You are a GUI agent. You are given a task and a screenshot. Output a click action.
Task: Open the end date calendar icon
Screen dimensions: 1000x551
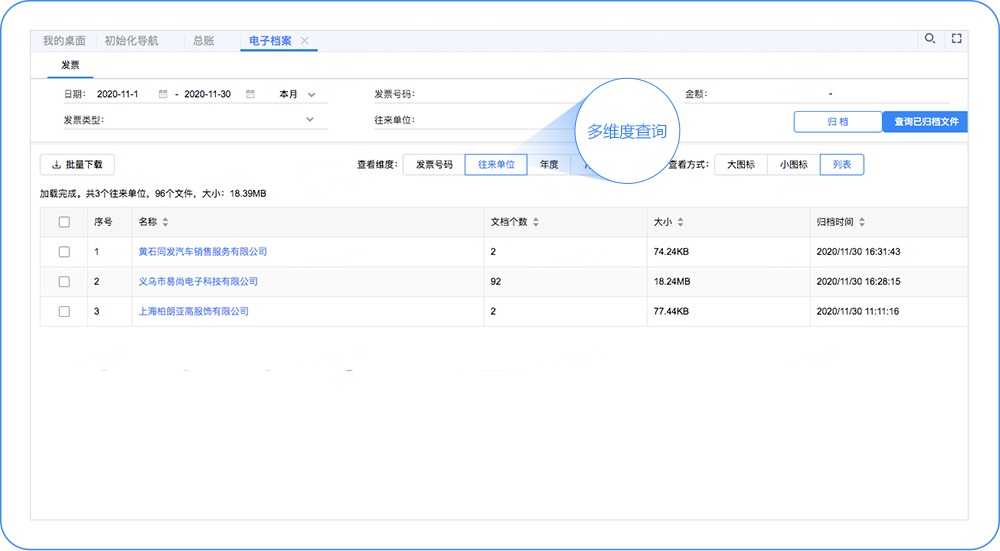tap(250, 94)
